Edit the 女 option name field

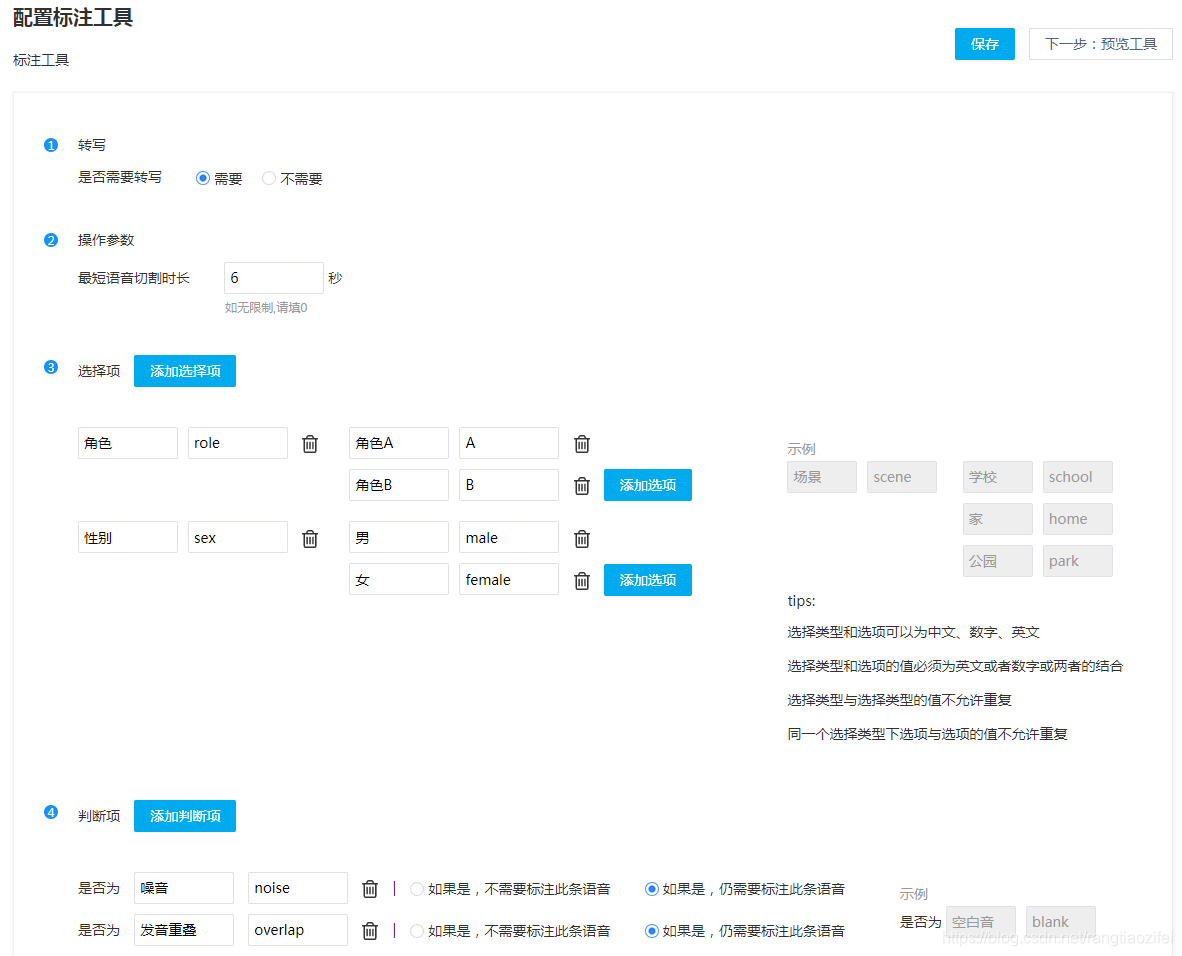[x=399, y=580]
